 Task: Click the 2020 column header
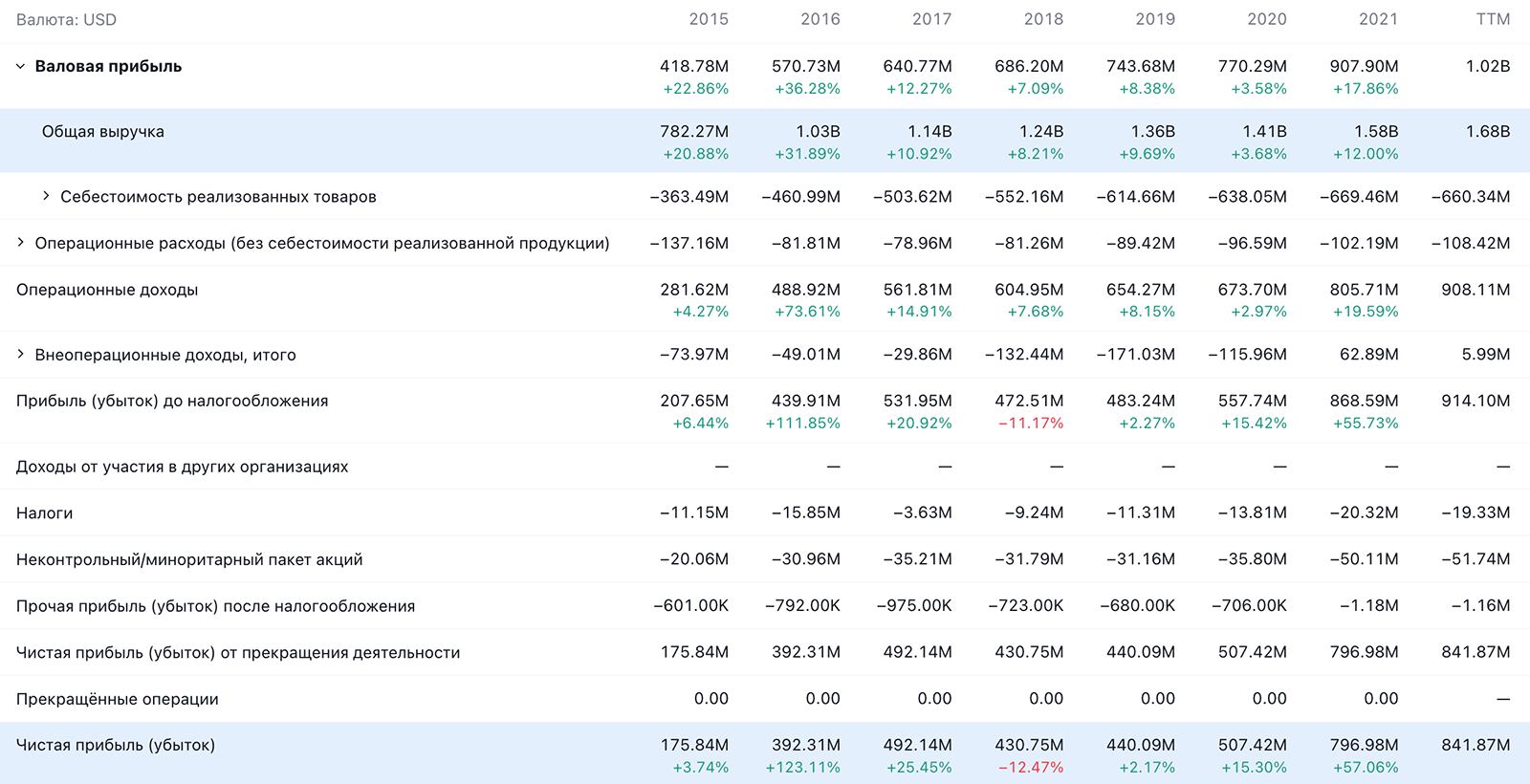(x=1267, y=19)
